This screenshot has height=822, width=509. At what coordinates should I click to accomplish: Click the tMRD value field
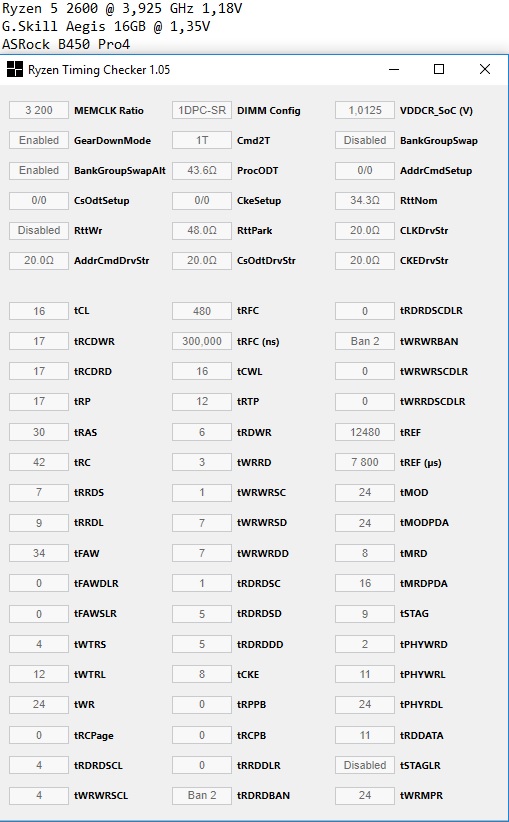tap(365, 553)
